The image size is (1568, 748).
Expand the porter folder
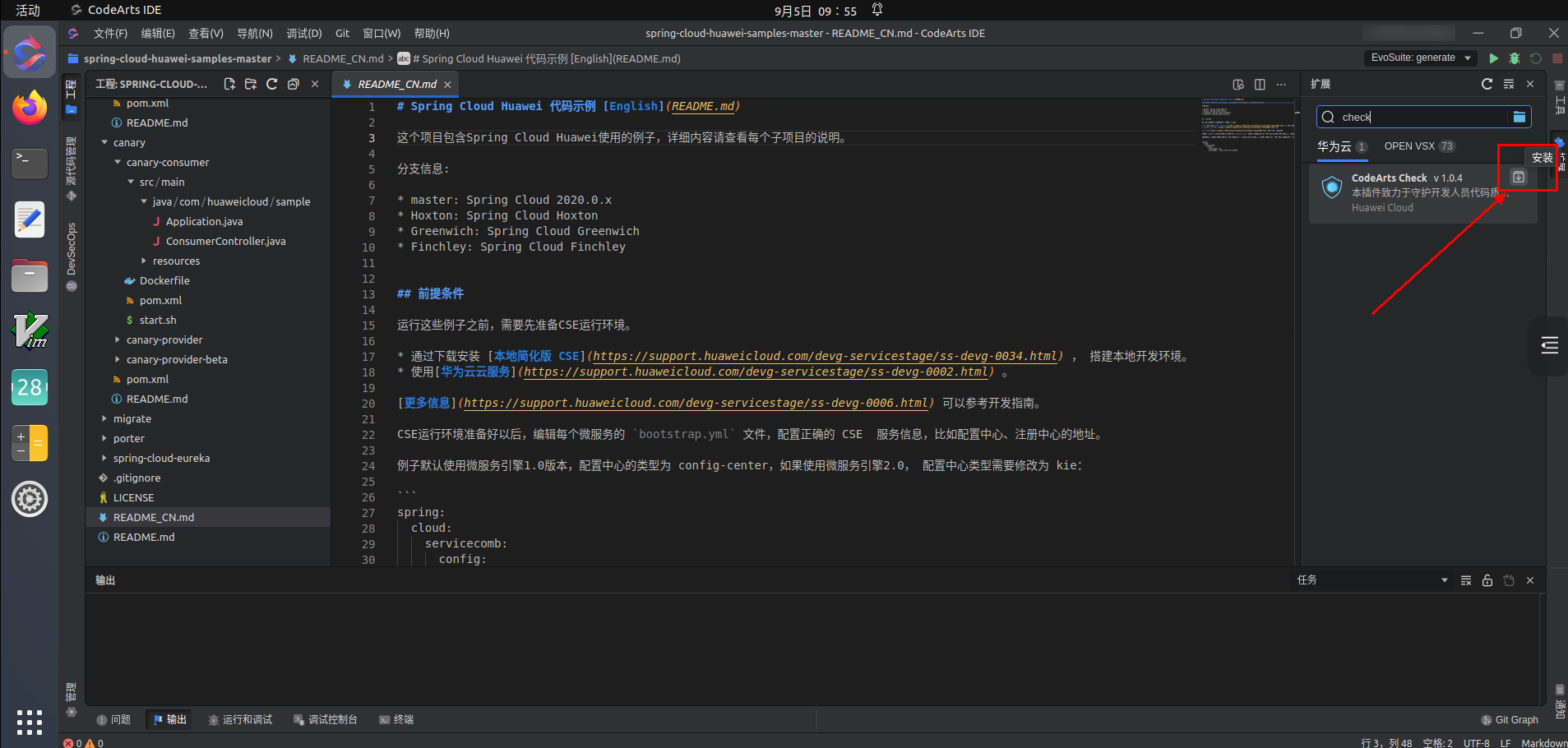[104, 439]
